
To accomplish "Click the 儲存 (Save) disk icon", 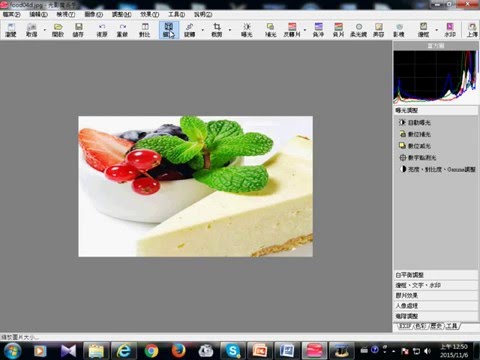I will point(78,30).
